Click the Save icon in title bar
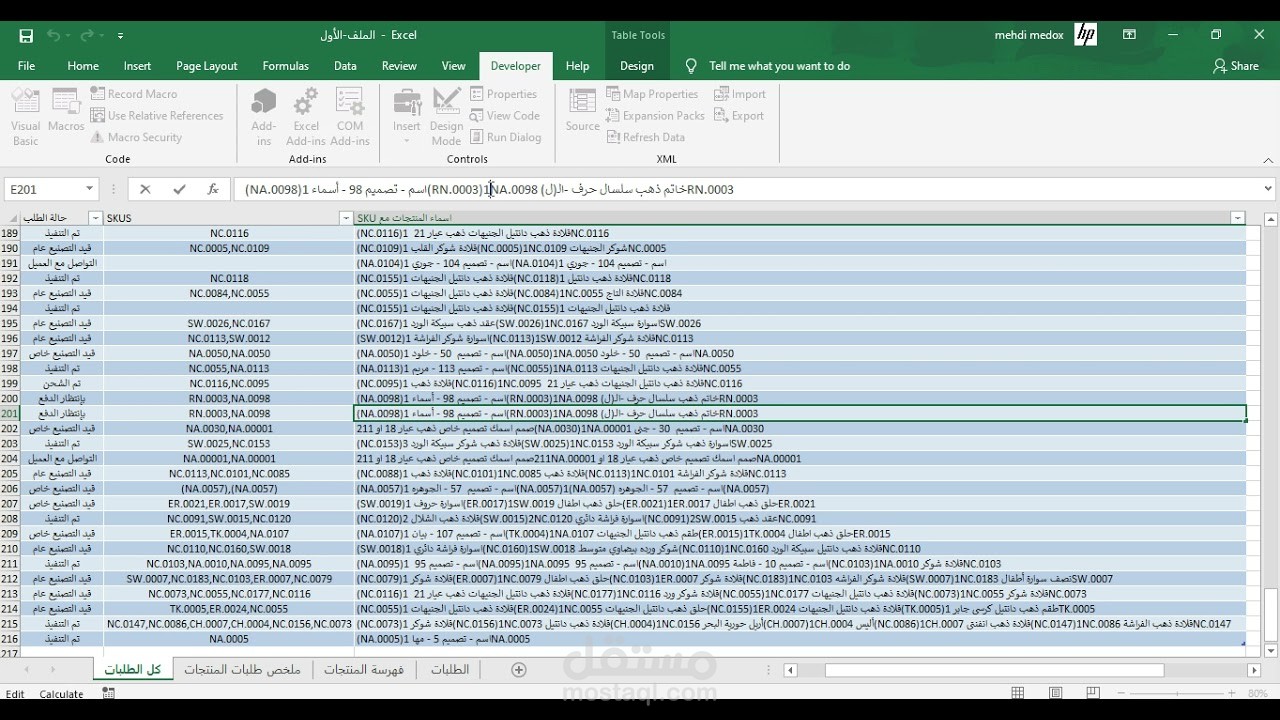 (x=26, y=35)
